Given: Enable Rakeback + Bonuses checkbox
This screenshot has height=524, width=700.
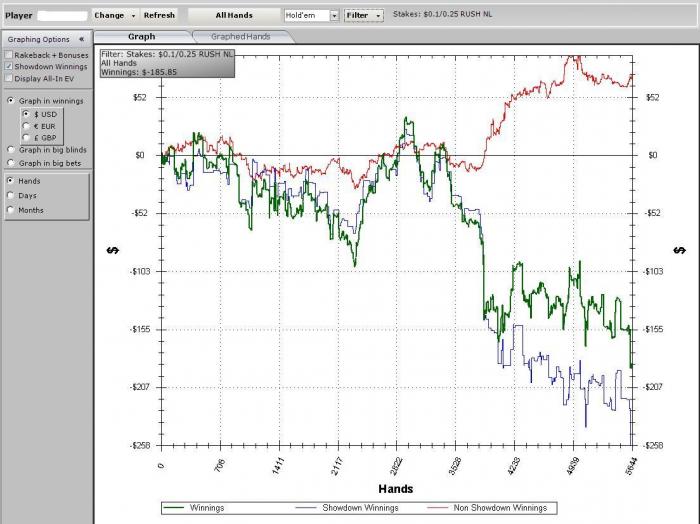Looking at the screenshot, I should pyautogui.click(x=9, y=55).
